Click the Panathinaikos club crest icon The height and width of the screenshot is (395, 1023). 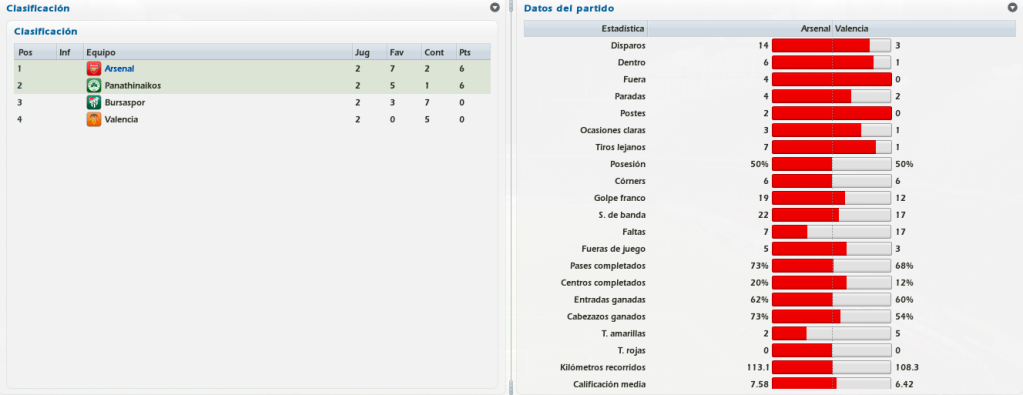coord(93,86)
